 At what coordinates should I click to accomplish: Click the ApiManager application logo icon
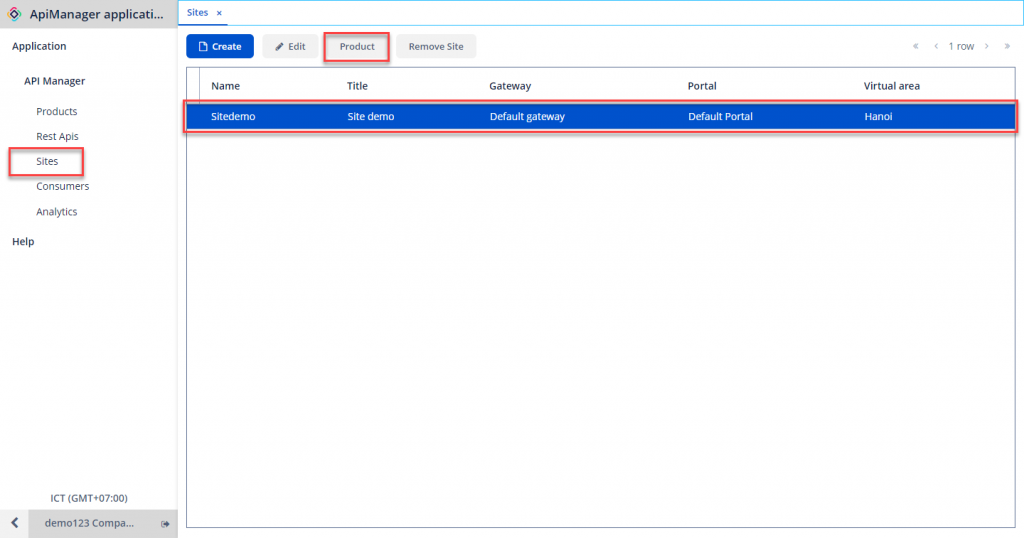[15, 14]
